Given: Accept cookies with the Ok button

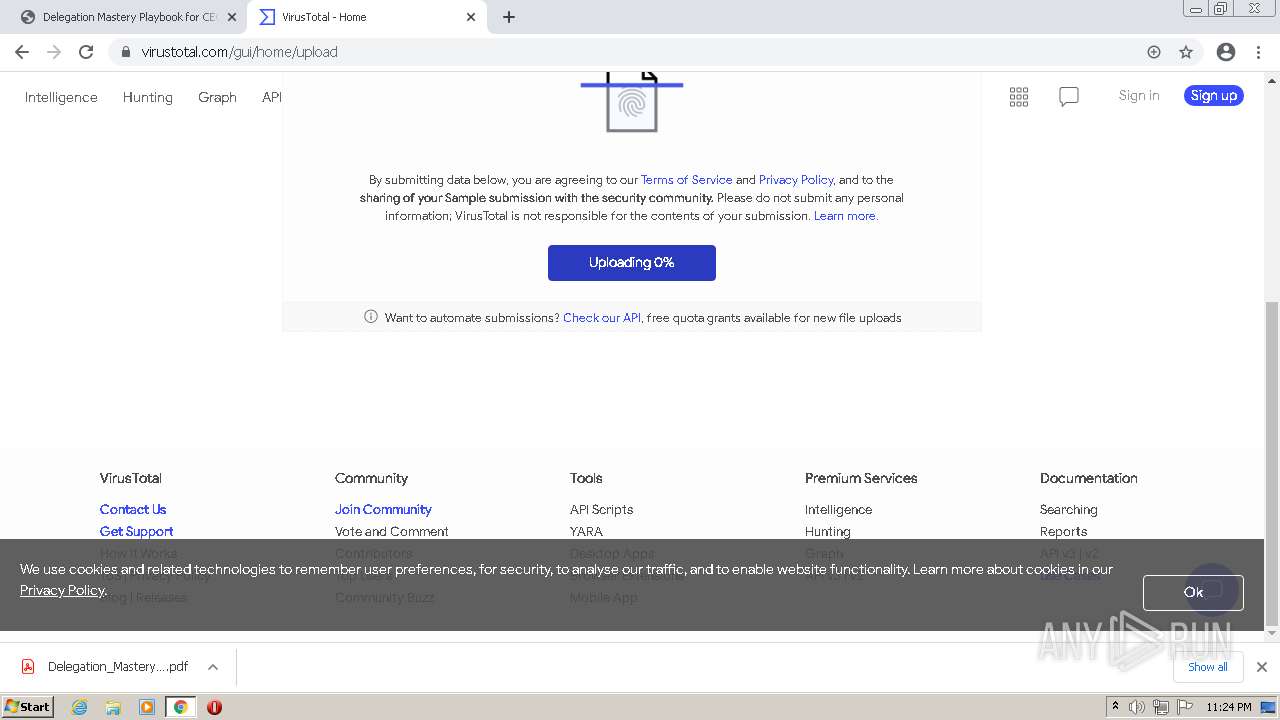Looking at the screenshot, I should click(x=1193, y=592).
